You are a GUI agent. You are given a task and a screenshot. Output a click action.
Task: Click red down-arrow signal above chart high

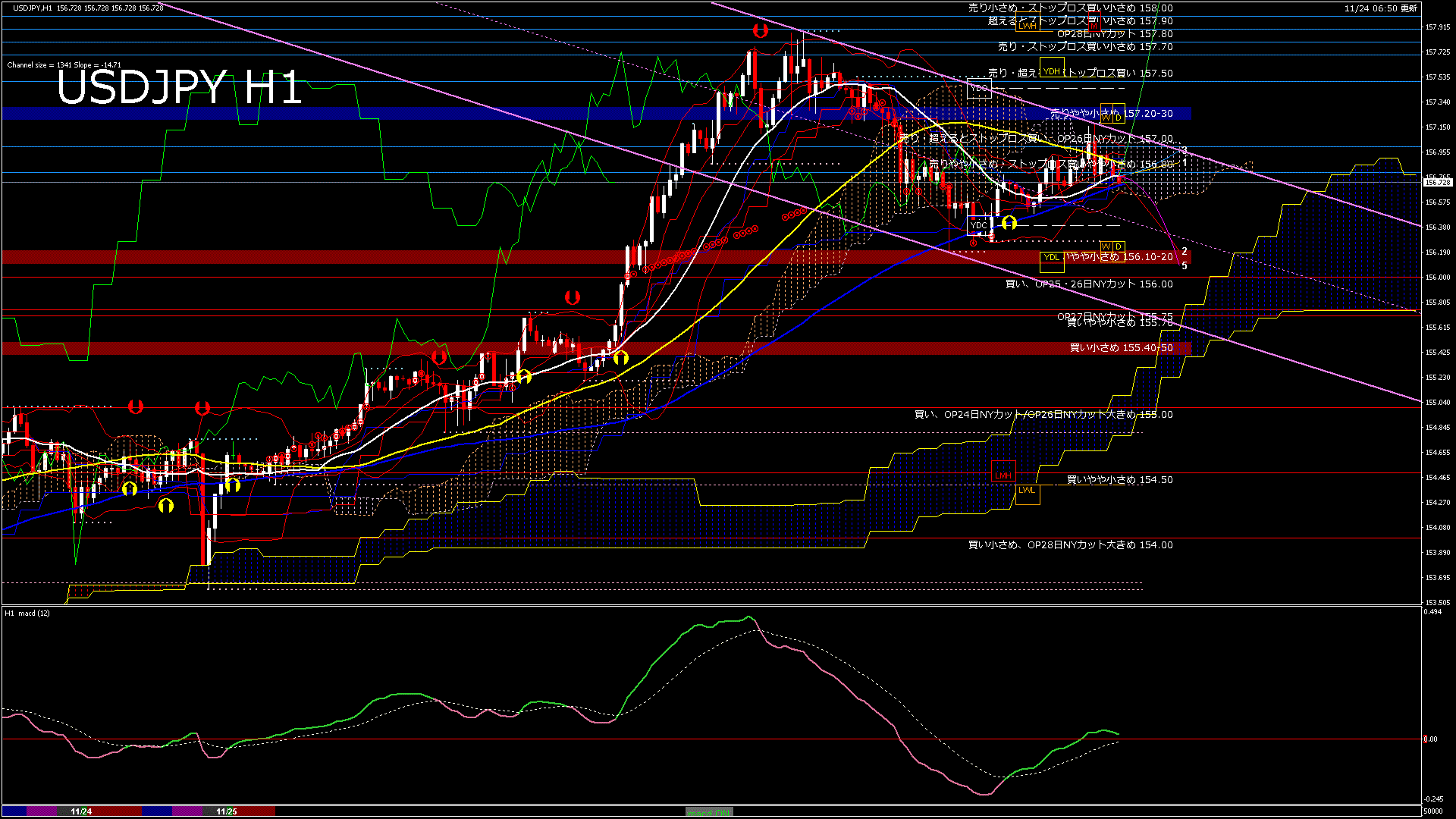click(x=761, y=31)
